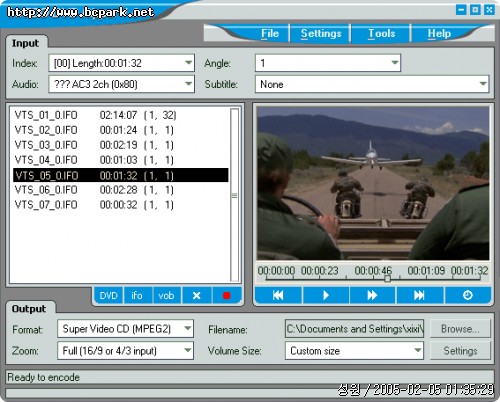This screenshot has height=402, width=500.
Task: Expand the Subtitle dropdown
Action: (x=483, y=84)
